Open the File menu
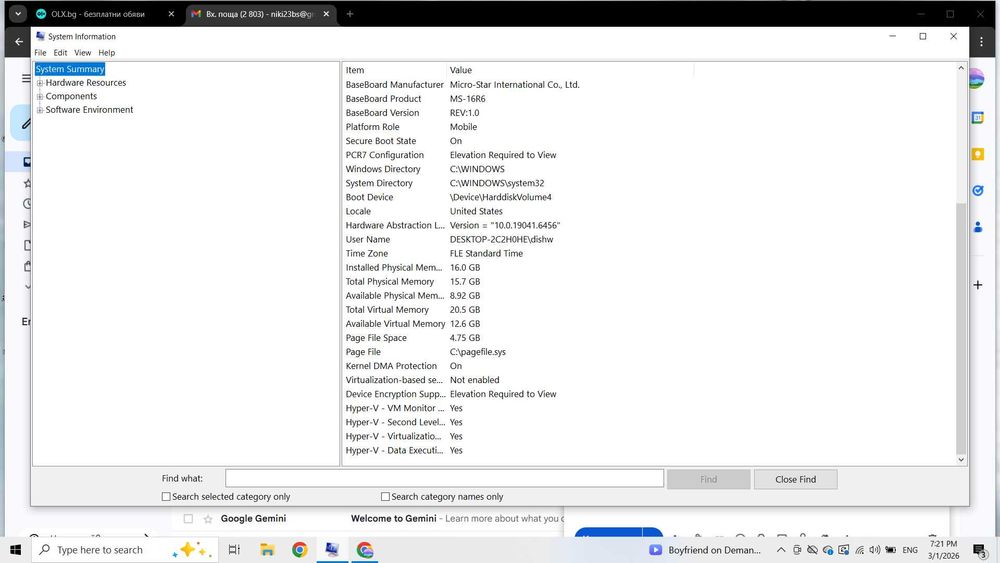 click(x=40, y=53)
